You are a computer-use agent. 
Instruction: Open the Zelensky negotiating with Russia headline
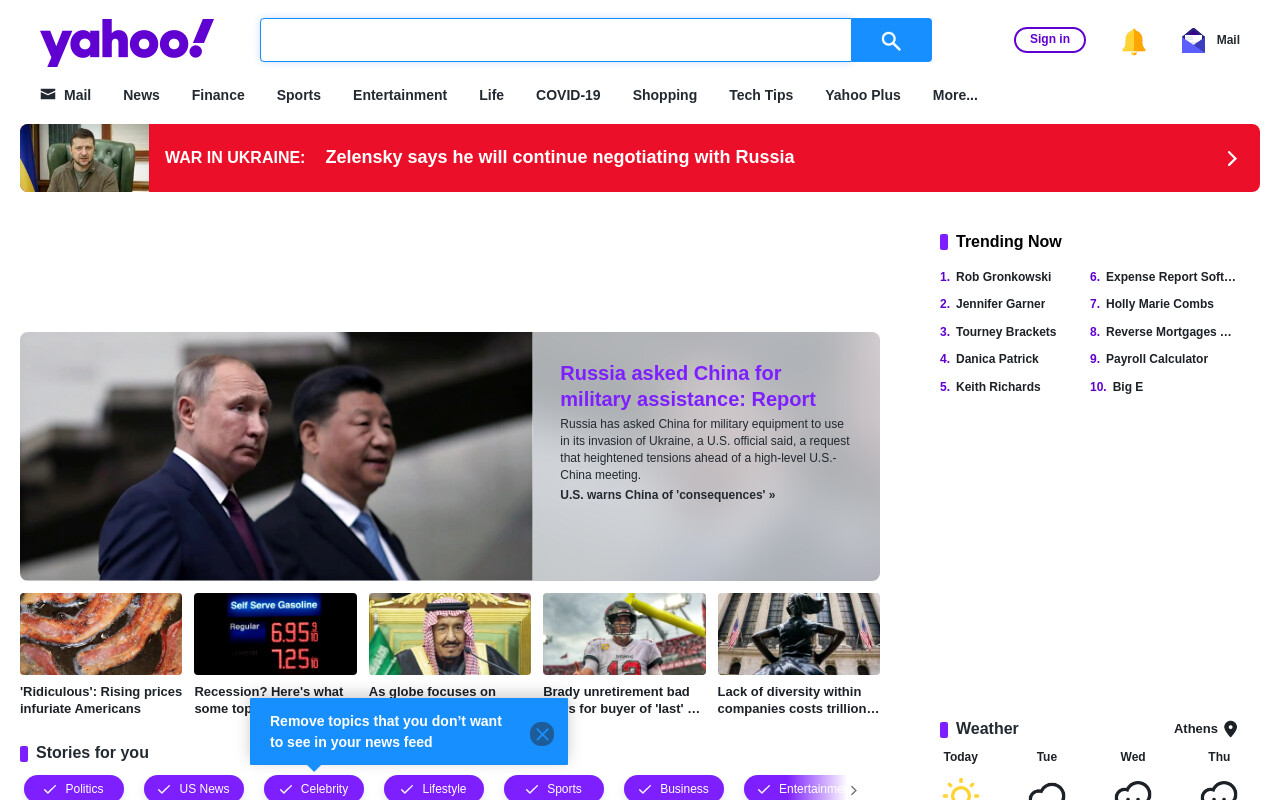pos(560,157)
